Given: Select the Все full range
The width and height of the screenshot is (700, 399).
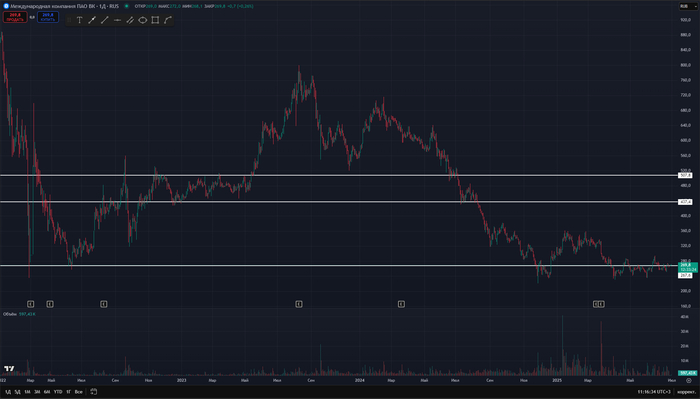Looking at the screenshot, I should (x=79, y=392).
